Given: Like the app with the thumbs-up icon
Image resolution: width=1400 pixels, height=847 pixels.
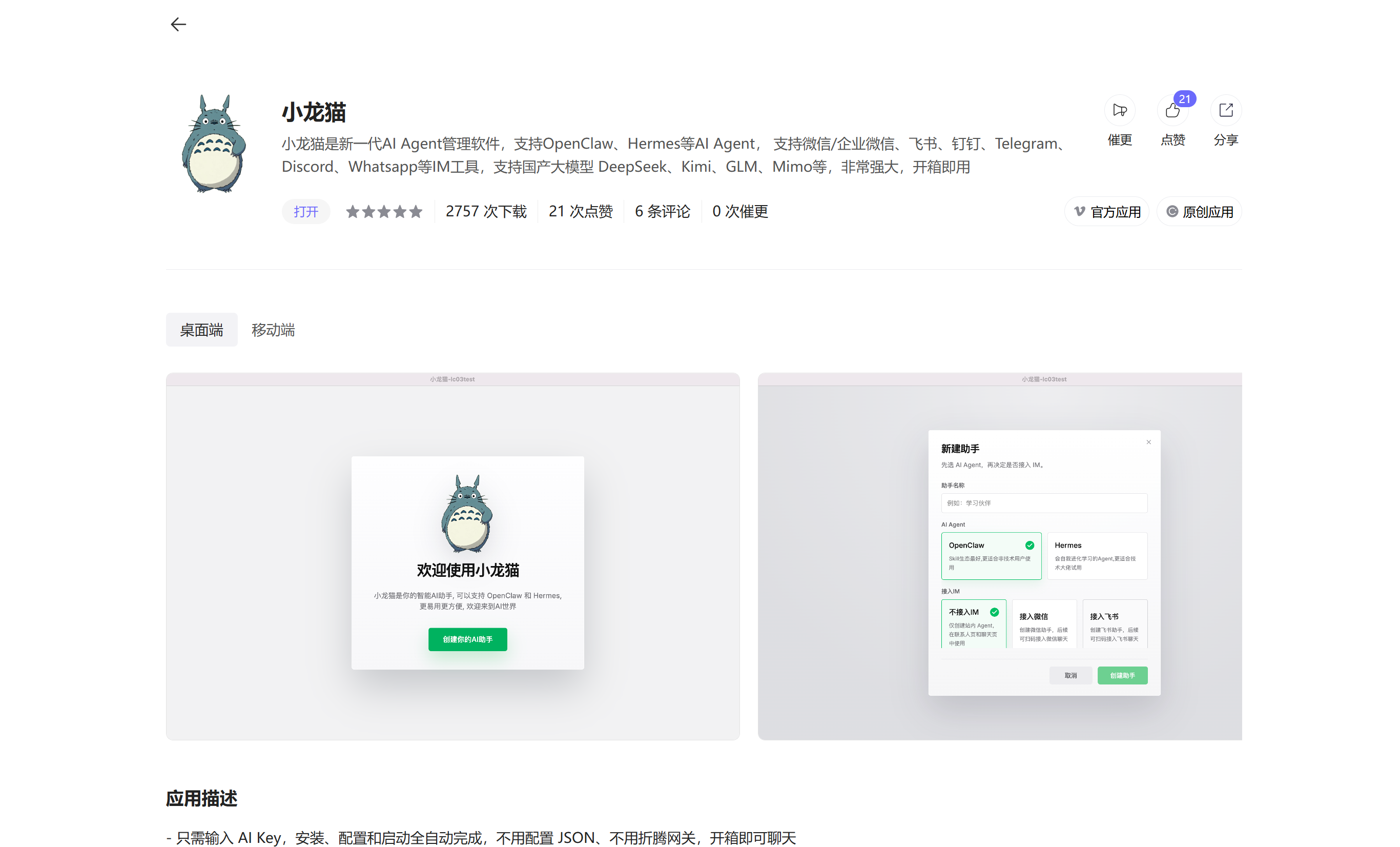Looking at the screenshot, I should [x=1172, y=110].
